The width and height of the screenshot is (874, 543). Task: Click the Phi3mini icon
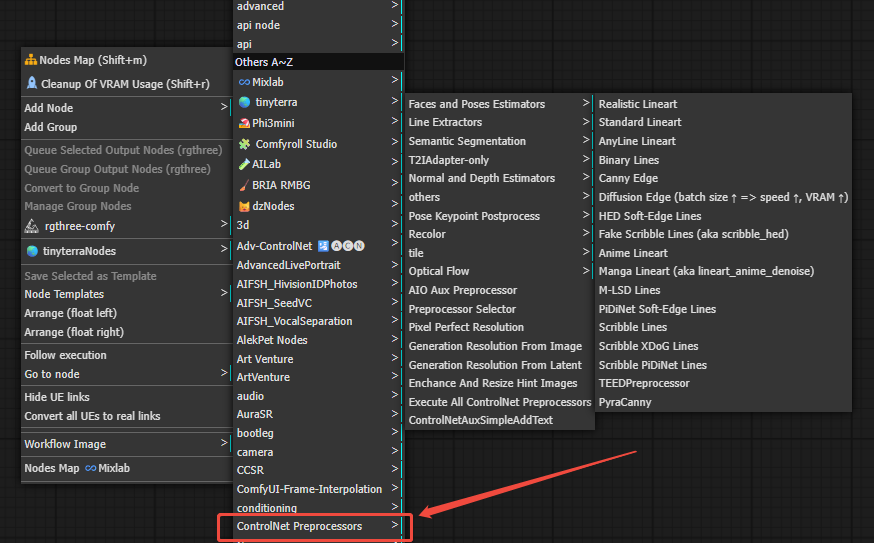tap(244, 124)
